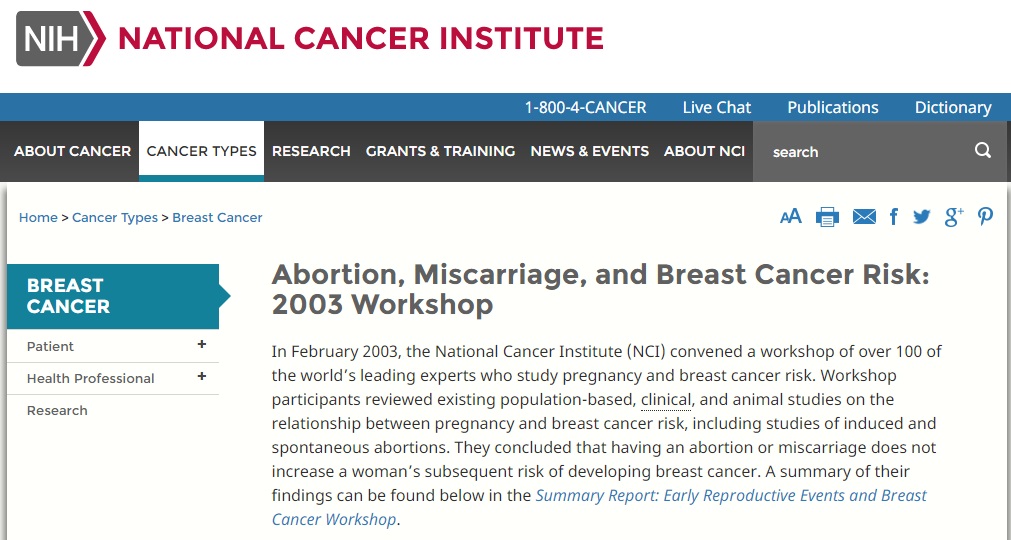Share on Twitter bird icon
This screenshot has width=1011, height=540.
[x=921, y=217]
